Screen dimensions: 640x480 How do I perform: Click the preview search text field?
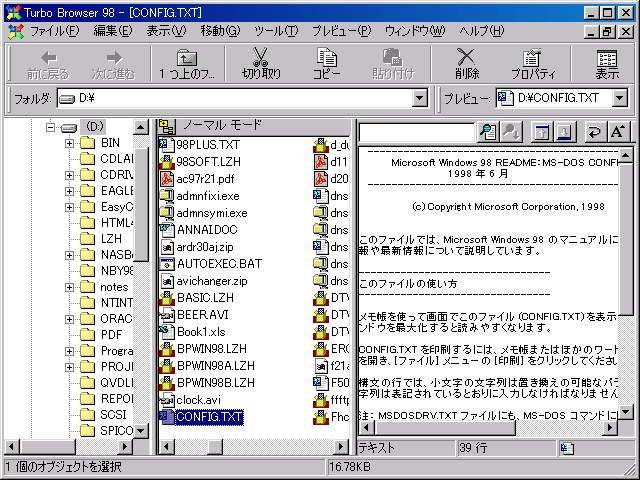point(417,132)
